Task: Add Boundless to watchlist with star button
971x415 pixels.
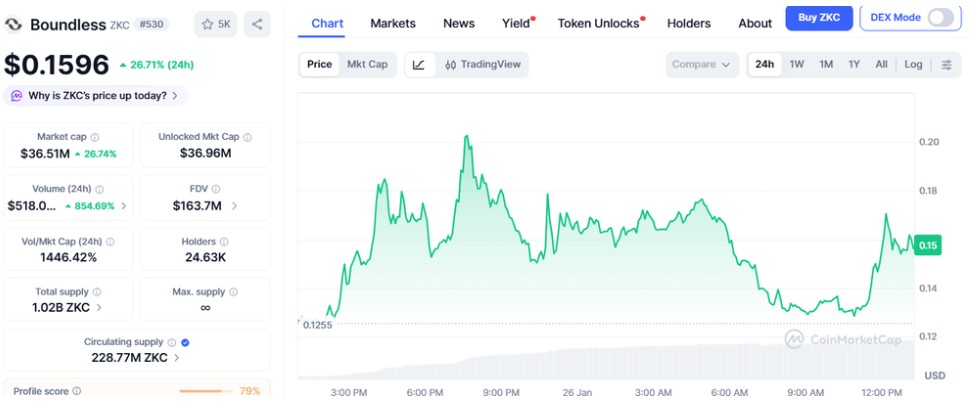Action: click(215, 24)
